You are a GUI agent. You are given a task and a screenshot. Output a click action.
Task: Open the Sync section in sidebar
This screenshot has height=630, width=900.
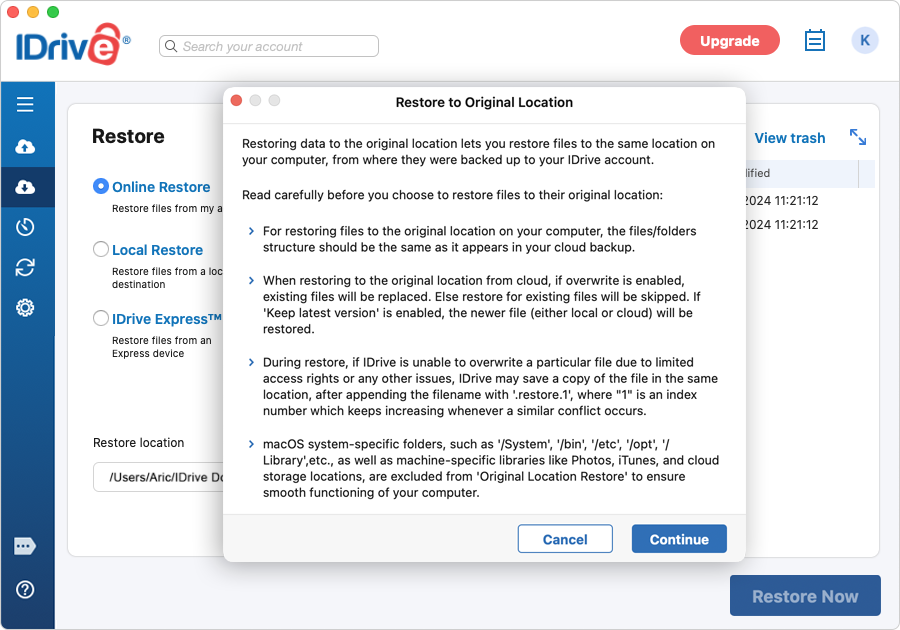pyautogui.click(x=25, y=267)
